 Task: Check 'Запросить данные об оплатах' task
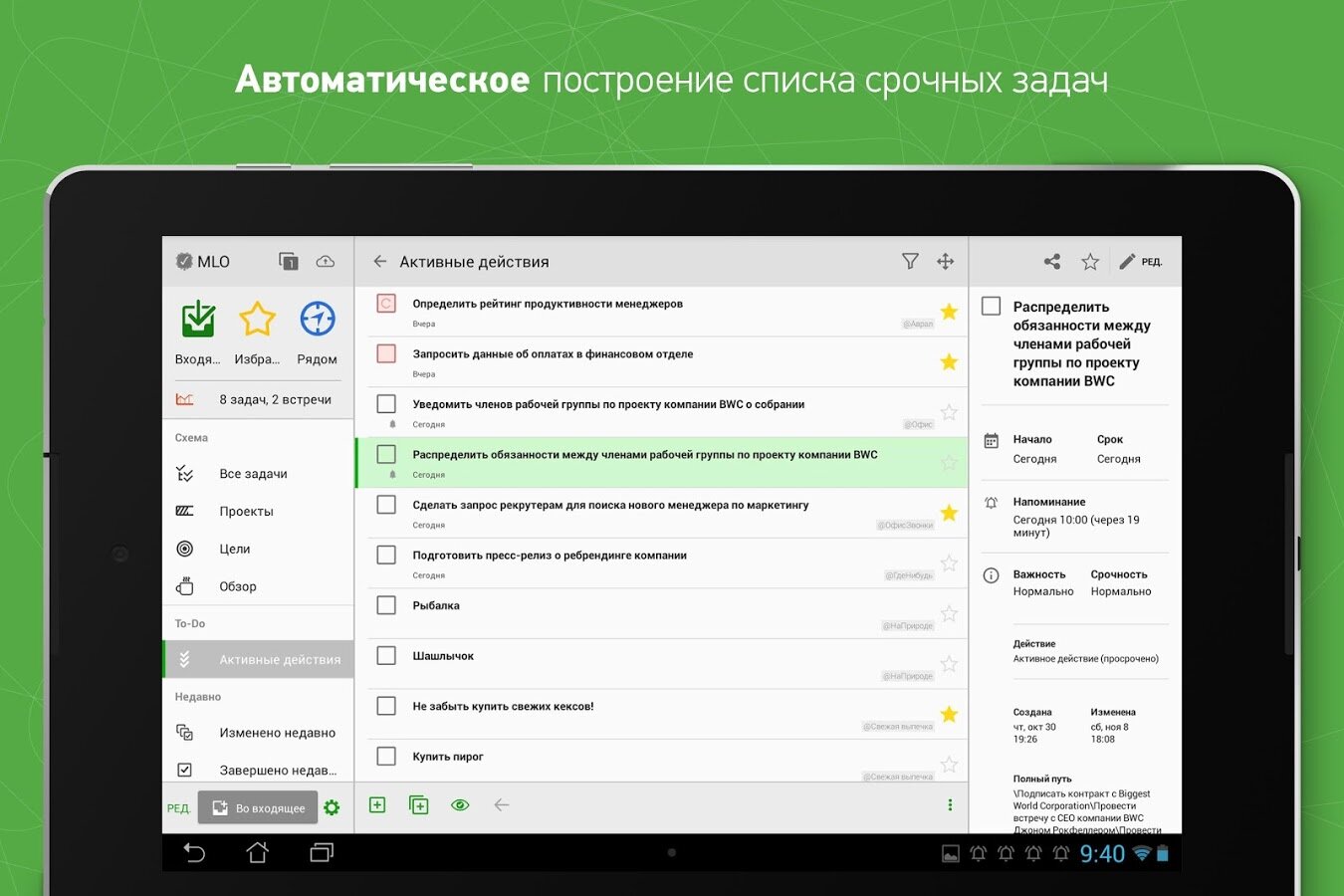coord(386,353)
